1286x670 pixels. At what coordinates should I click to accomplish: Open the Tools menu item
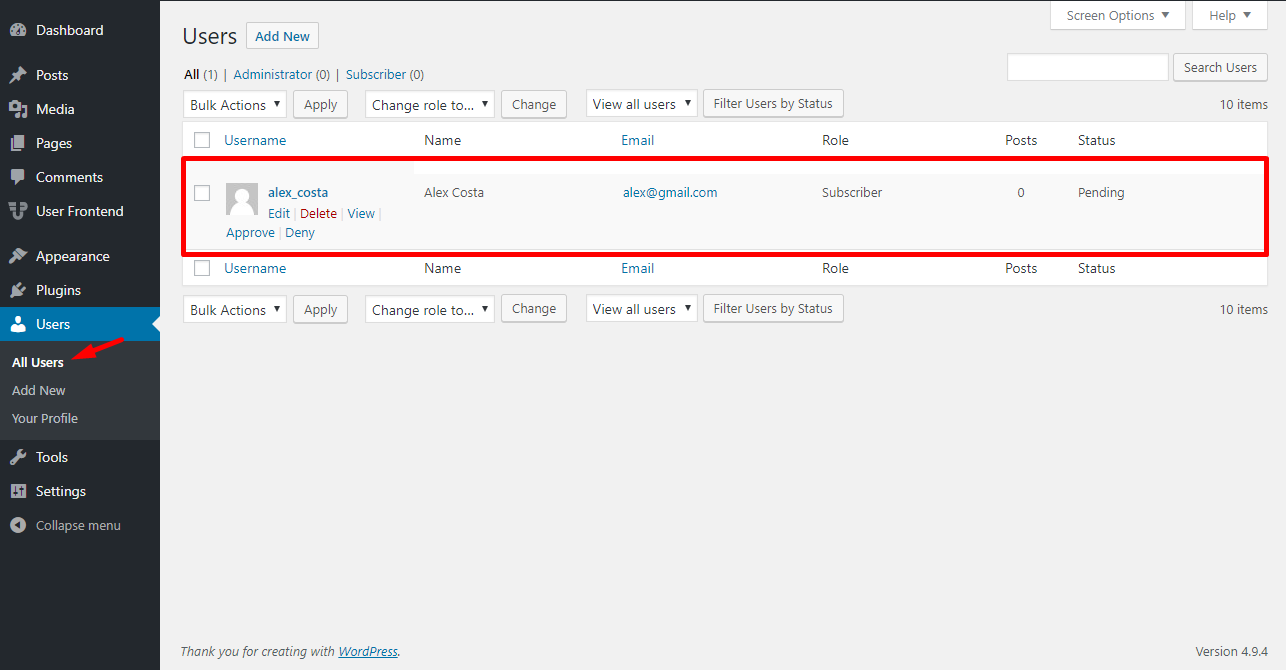80,457
